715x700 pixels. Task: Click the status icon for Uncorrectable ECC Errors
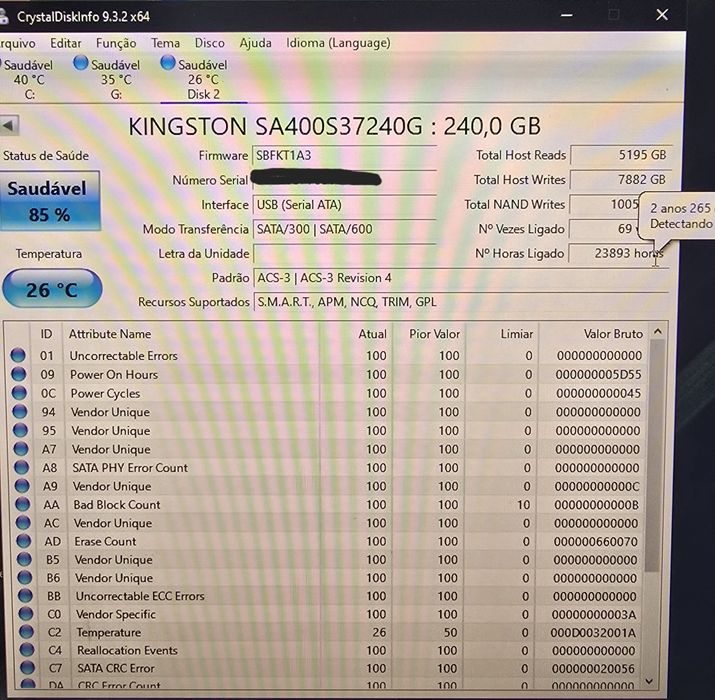point(25,596)
